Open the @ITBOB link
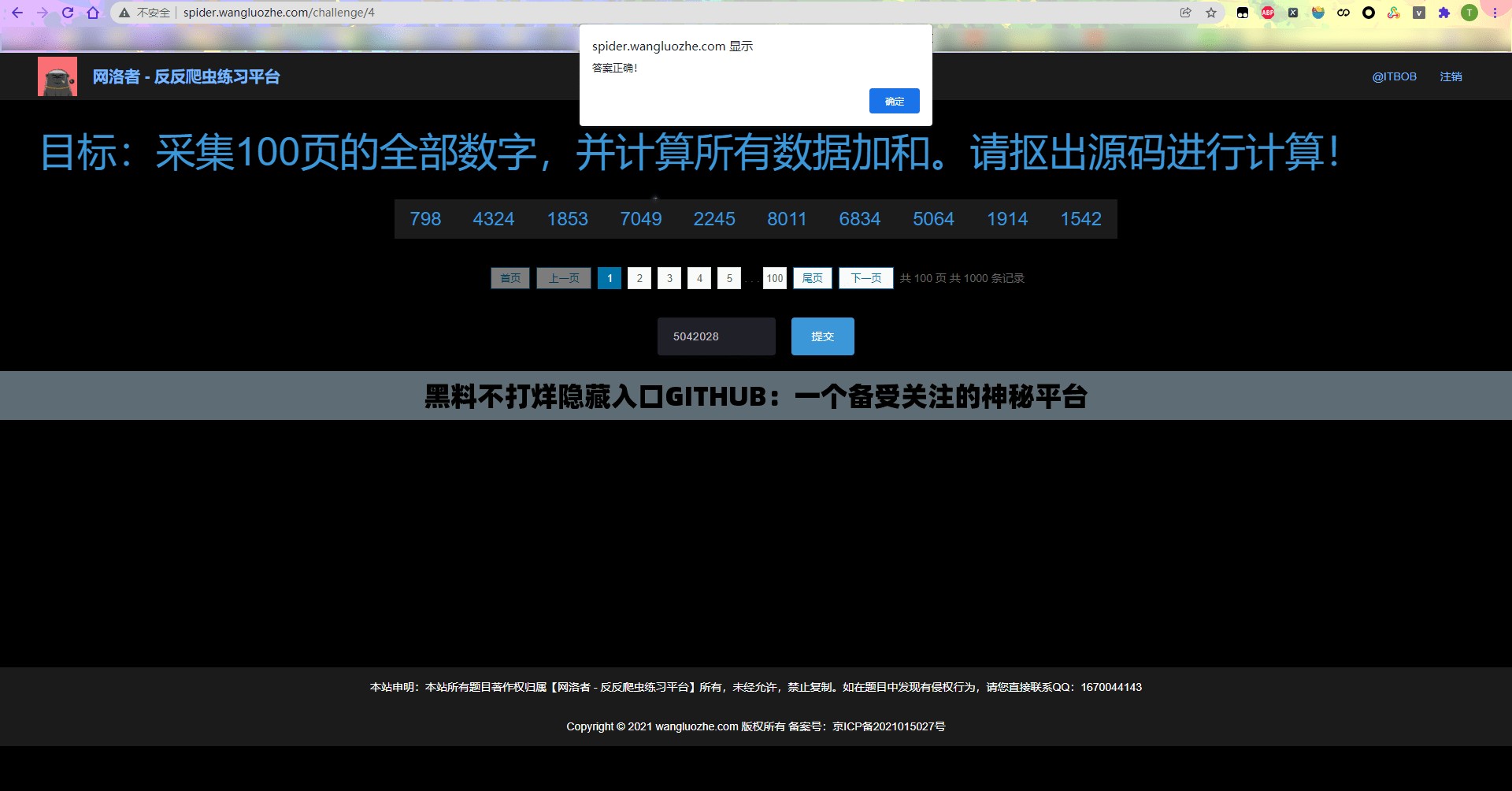The width and height of the screenshot is (1512, 791). (x=1394, y=76)
